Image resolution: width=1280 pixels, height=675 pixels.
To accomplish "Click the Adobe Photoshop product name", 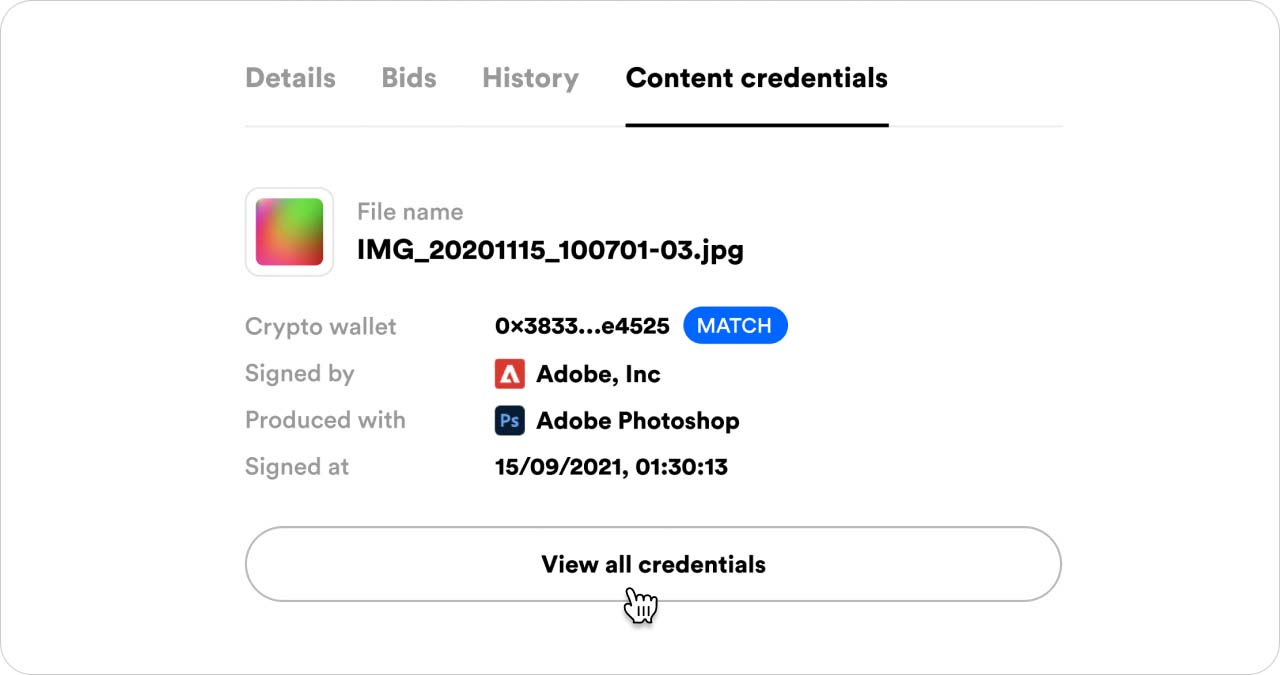I will click(x=638, y=420).
